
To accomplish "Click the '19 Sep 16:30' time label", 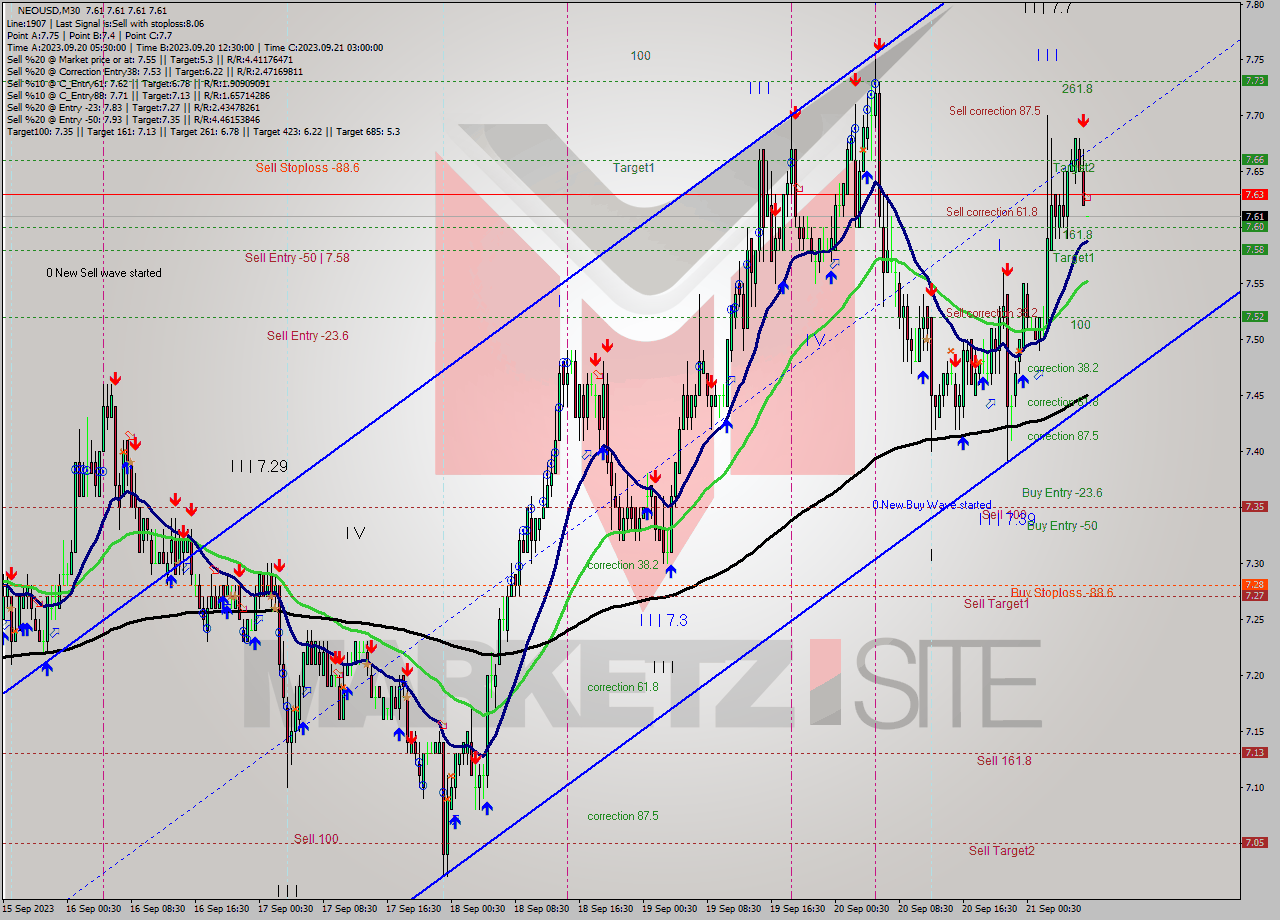I will [797, 909].
